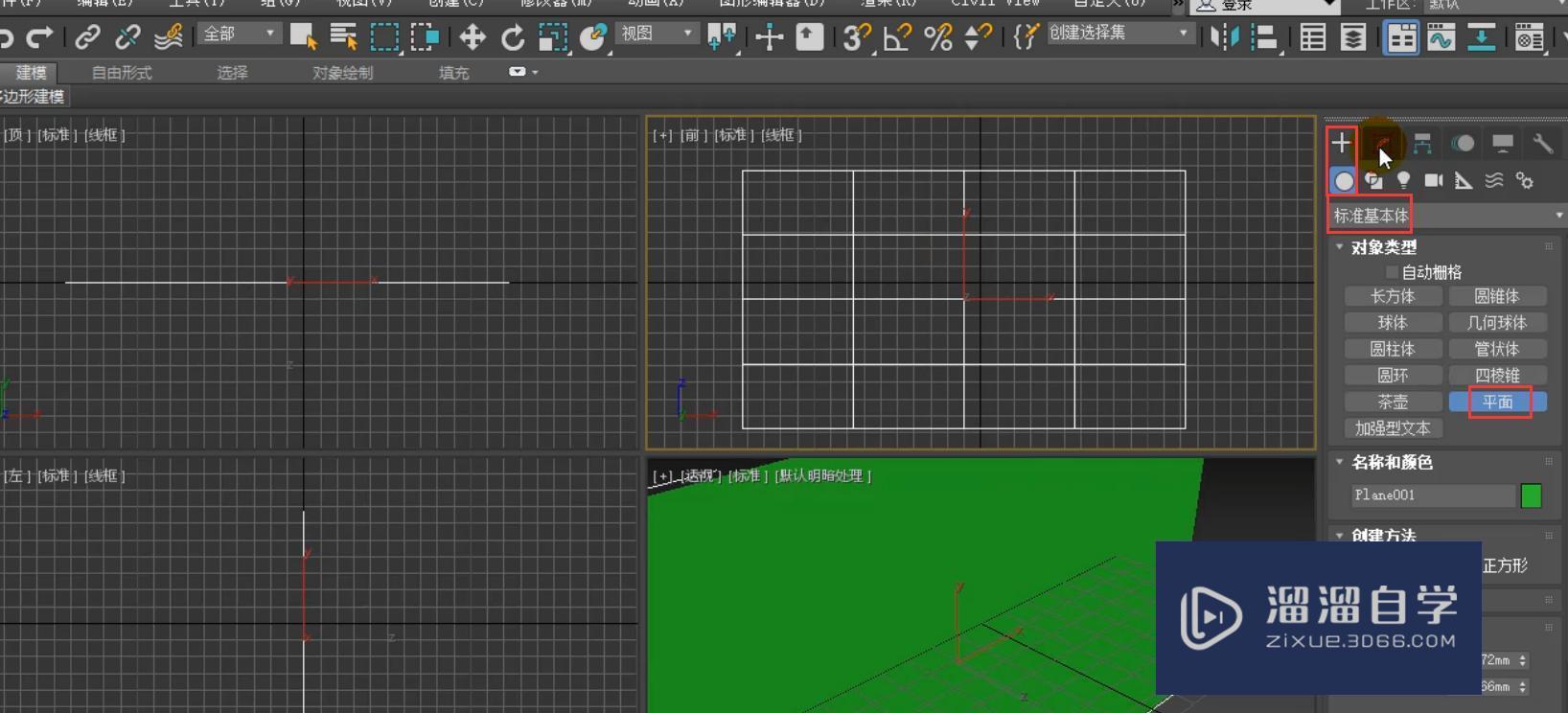Viewport: 1568px width, 713px height.
Task: Open the Material Editor icon
Action: [x=1530, y=37]
